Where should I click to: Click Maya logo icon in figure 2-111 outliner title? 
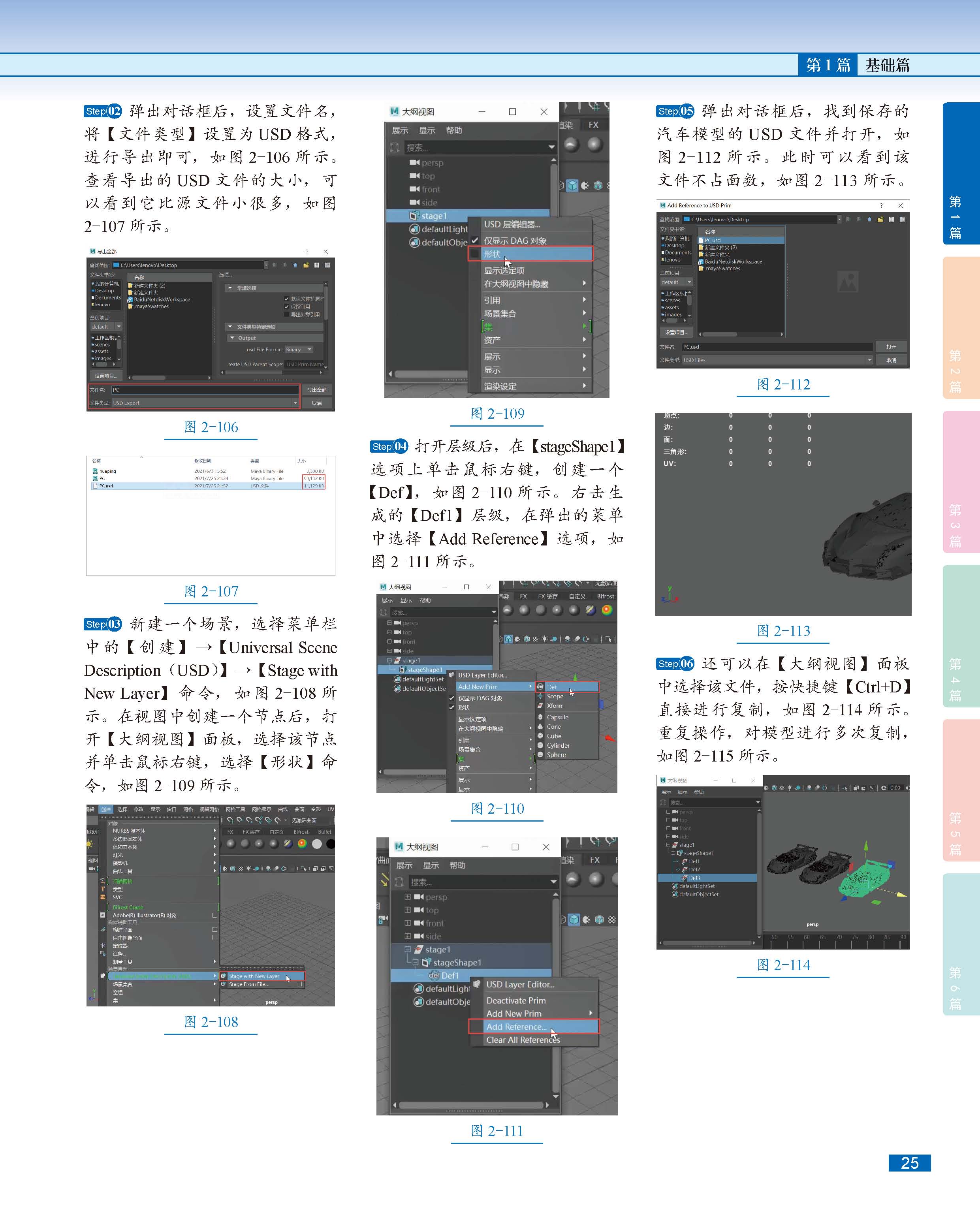point(399,847)
